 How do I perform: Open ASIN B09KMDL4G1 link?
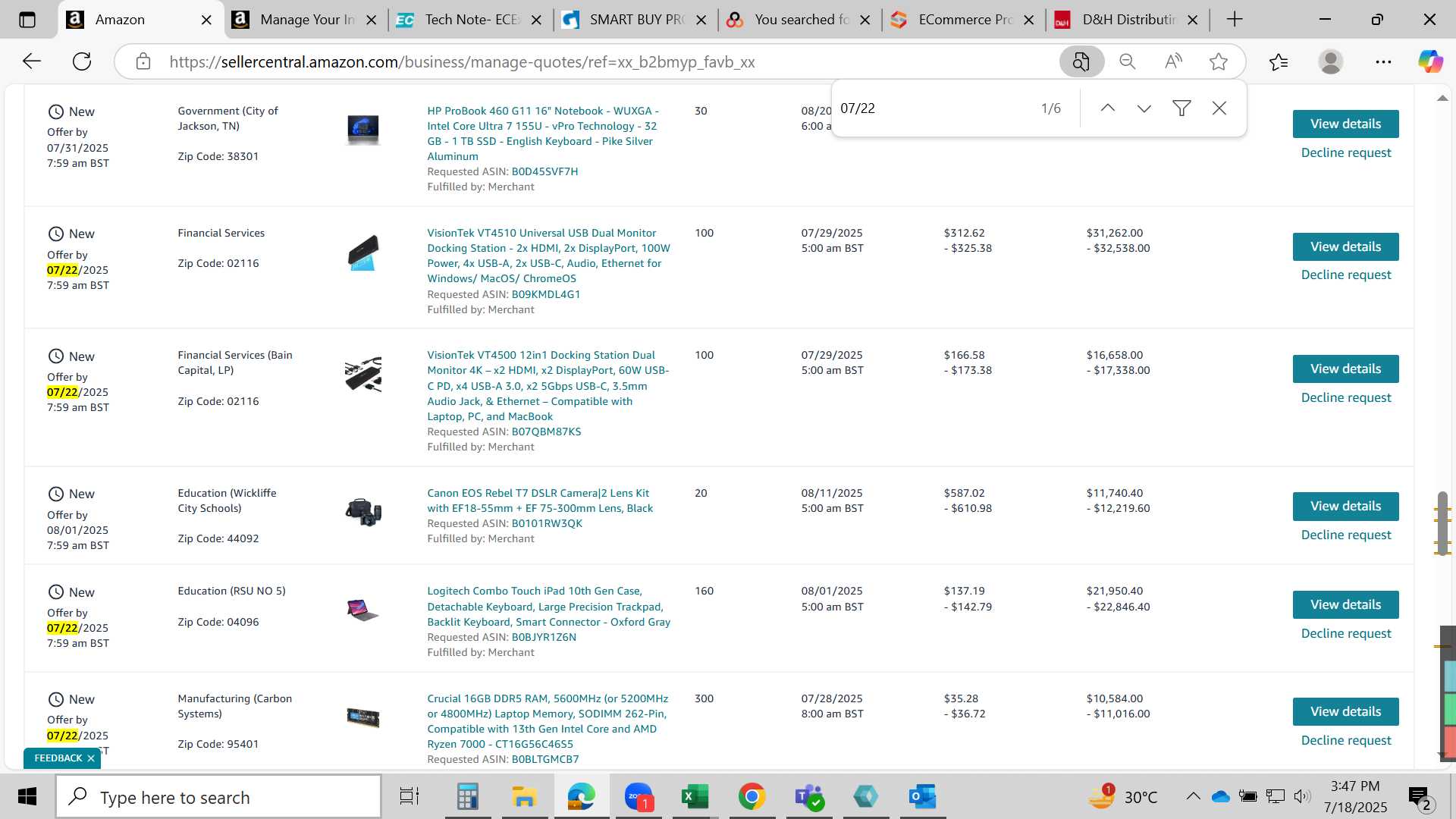point(545,295)
